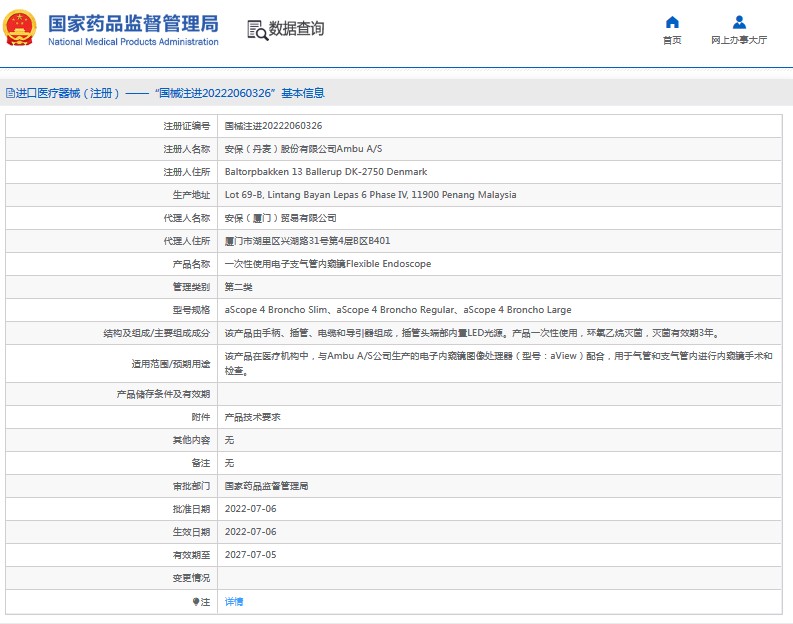
Task: Click National Medical Products Administration subtitle
Action: point(133,42)
